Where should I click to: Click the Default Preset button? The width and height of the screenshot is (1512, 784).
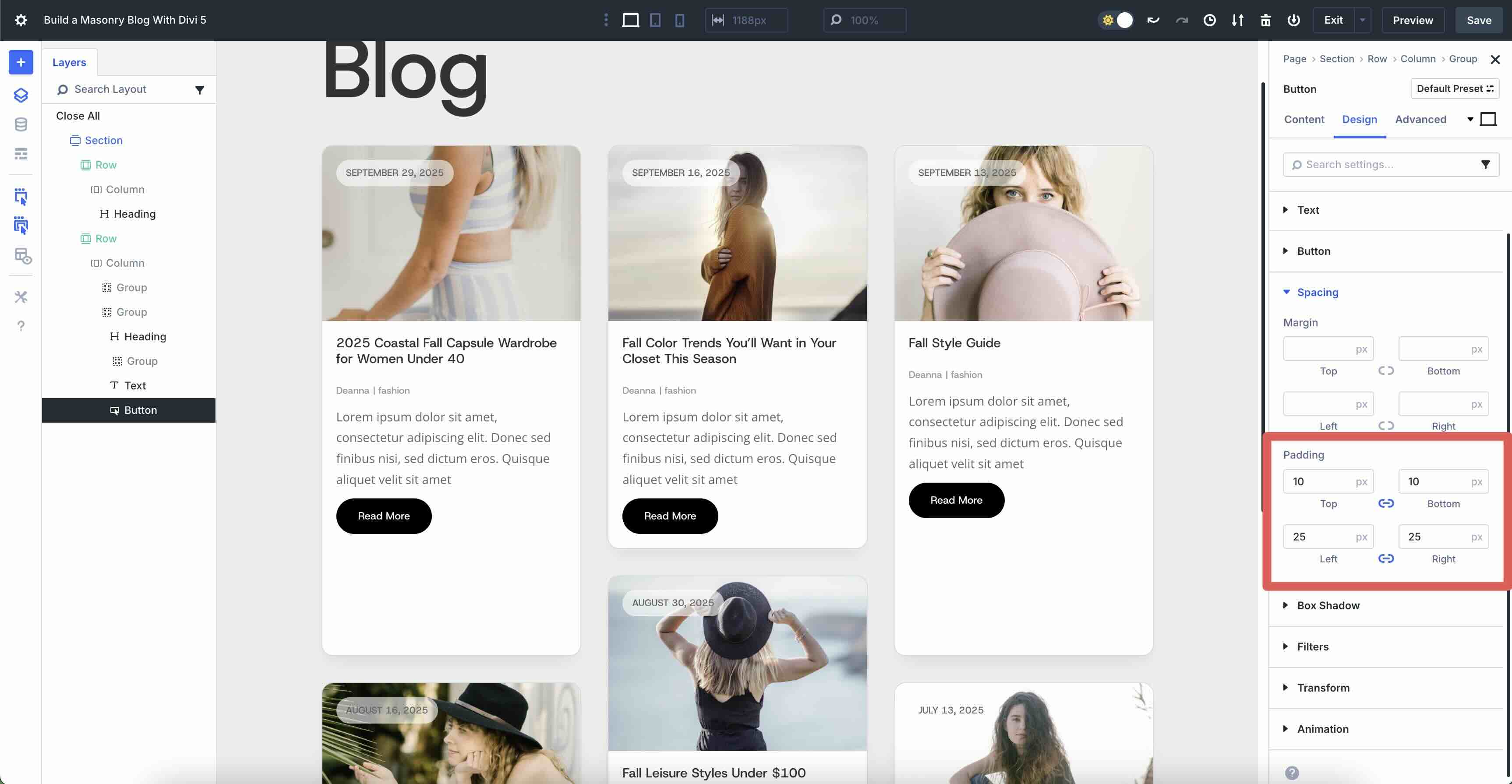point(1455,88)
